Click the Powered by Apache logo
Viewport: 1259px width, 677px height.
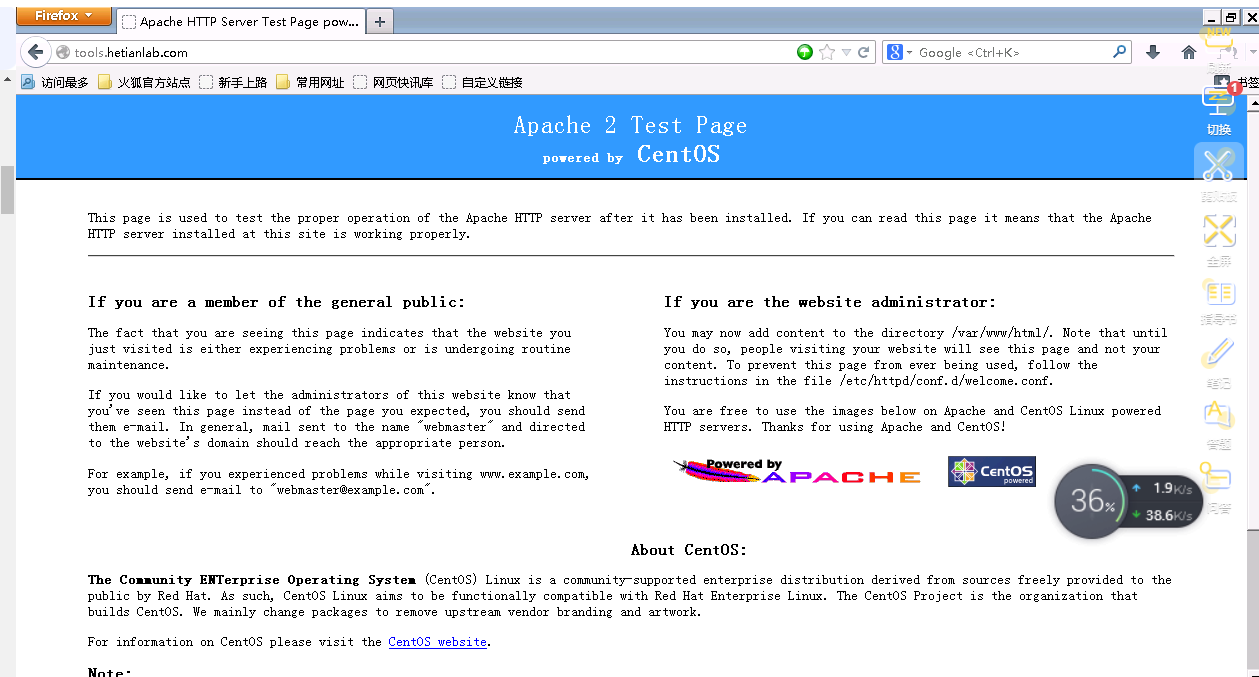click(x=796, y=472)
